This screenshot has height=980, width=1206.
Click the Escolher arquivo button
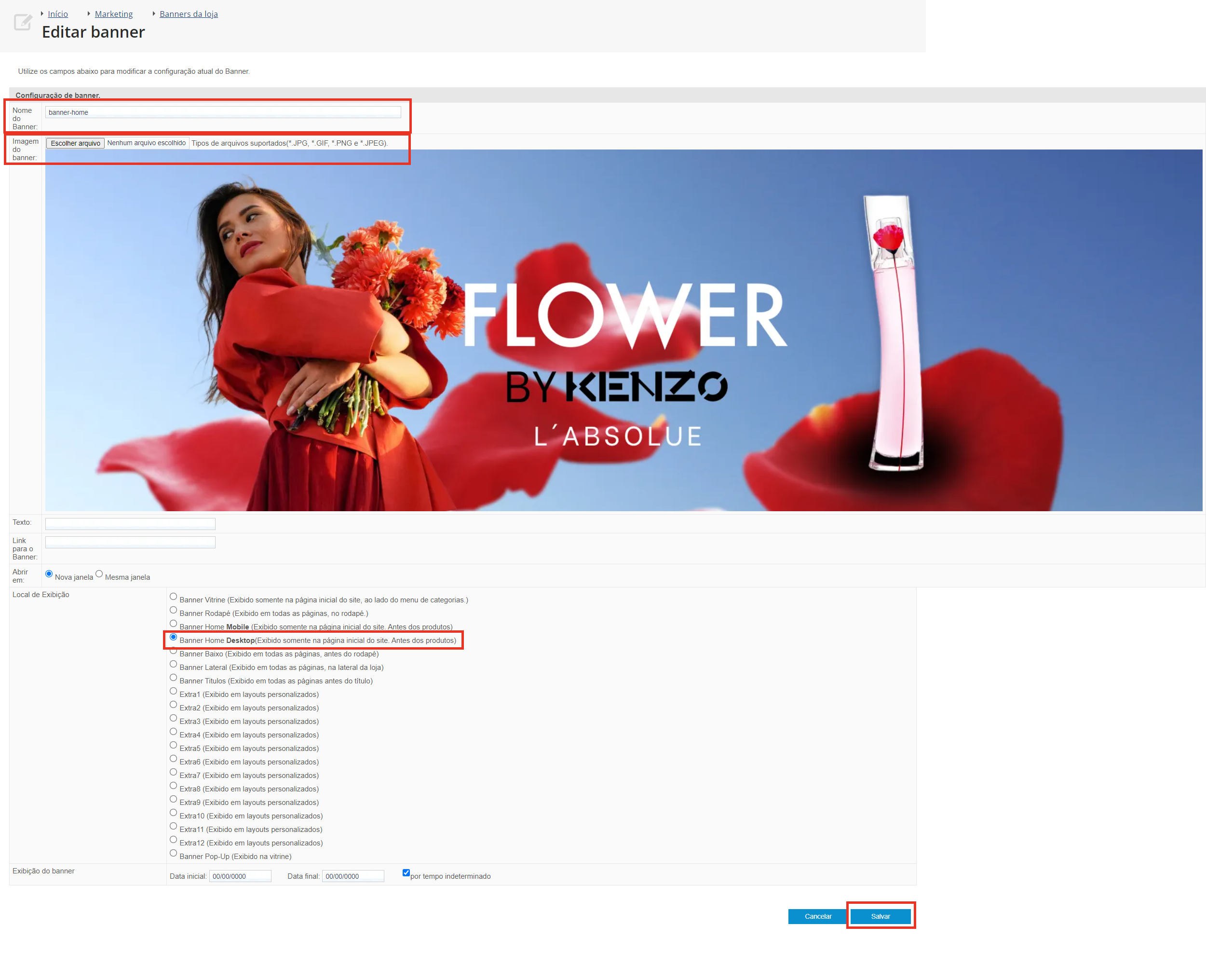(x=75, y=143)
